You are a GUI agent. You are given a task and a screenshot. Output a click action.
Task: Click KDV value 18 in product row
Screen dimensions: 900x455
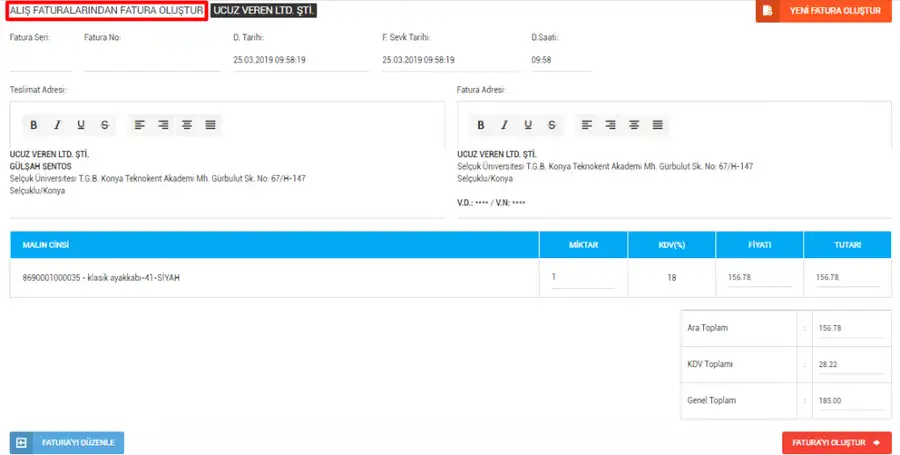(672, 278)
